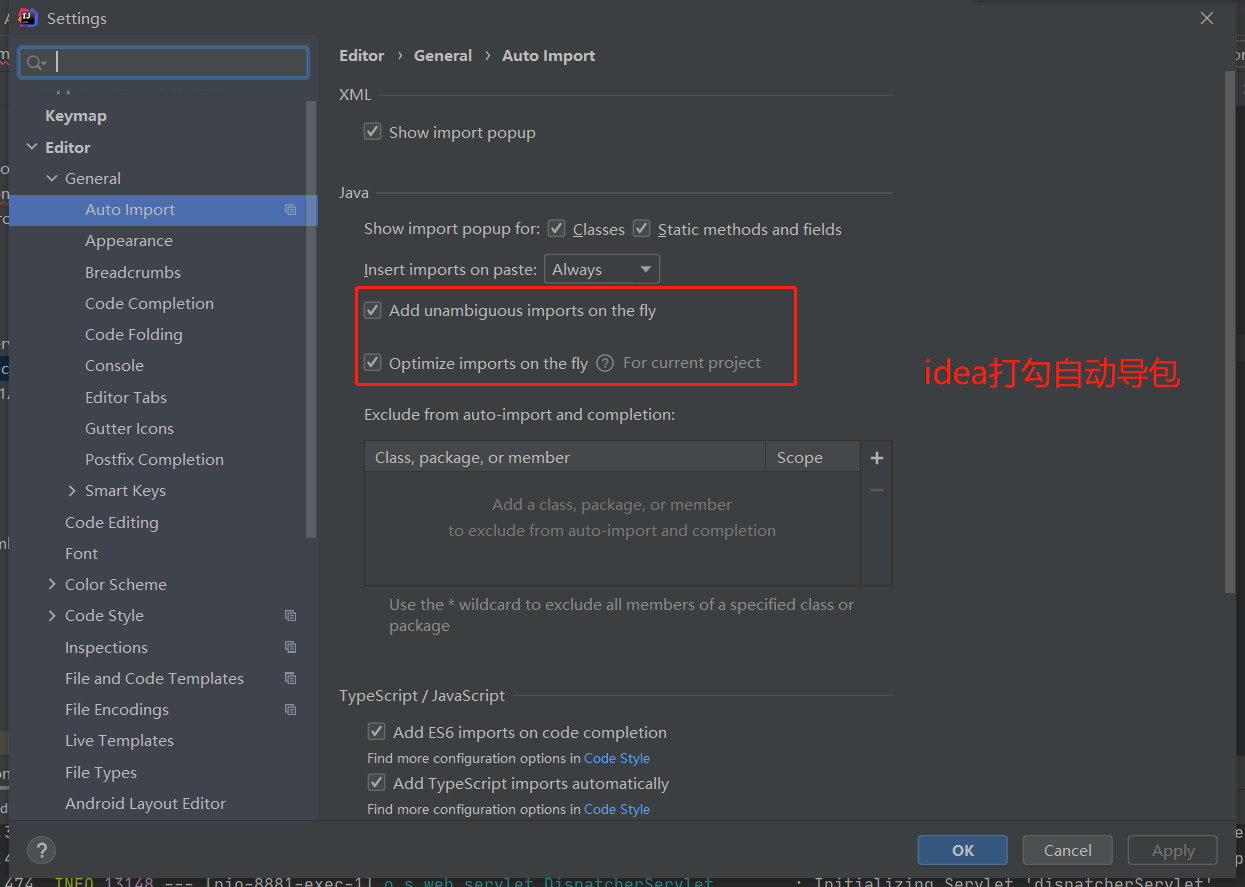Screen dimensions: 1245x887
Task: Select Keymap in the settings tree
Action: point(76,116)
